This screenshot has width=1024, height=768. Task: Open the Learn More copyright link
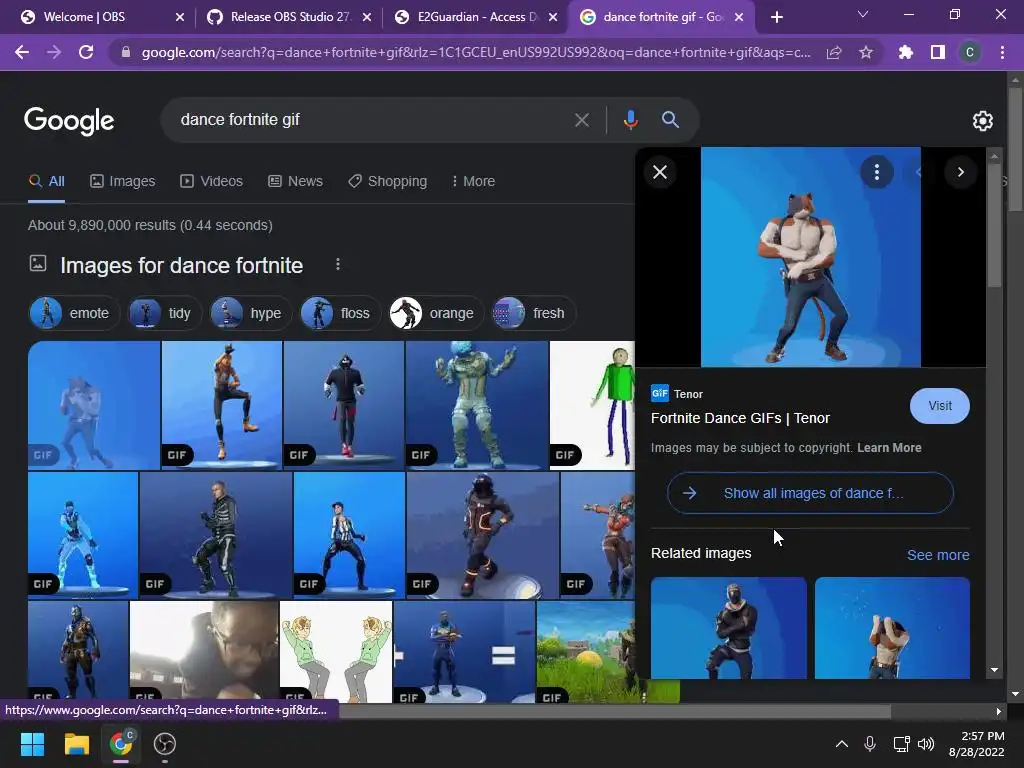click(x=889, y=447)
